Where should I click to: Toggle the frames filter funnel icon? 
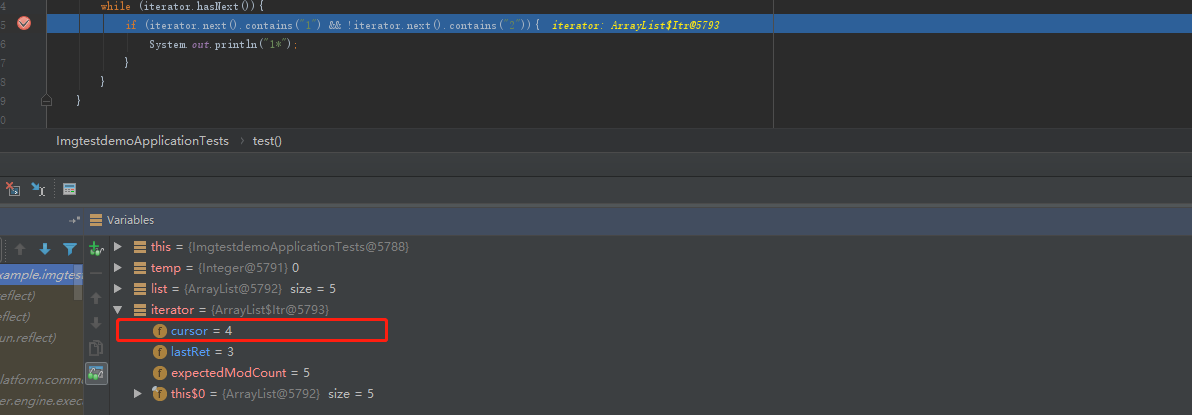coord(70,249)
